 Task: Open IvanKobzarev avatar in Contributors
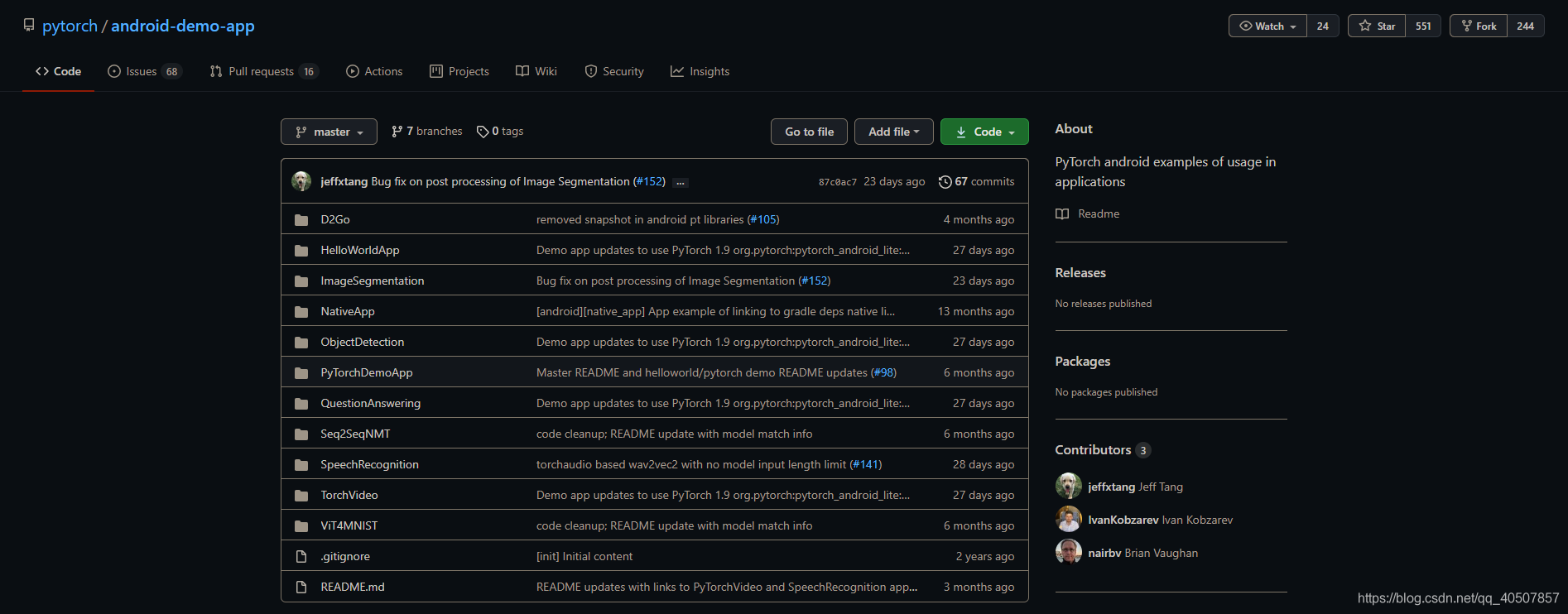tap(1068, 519)
